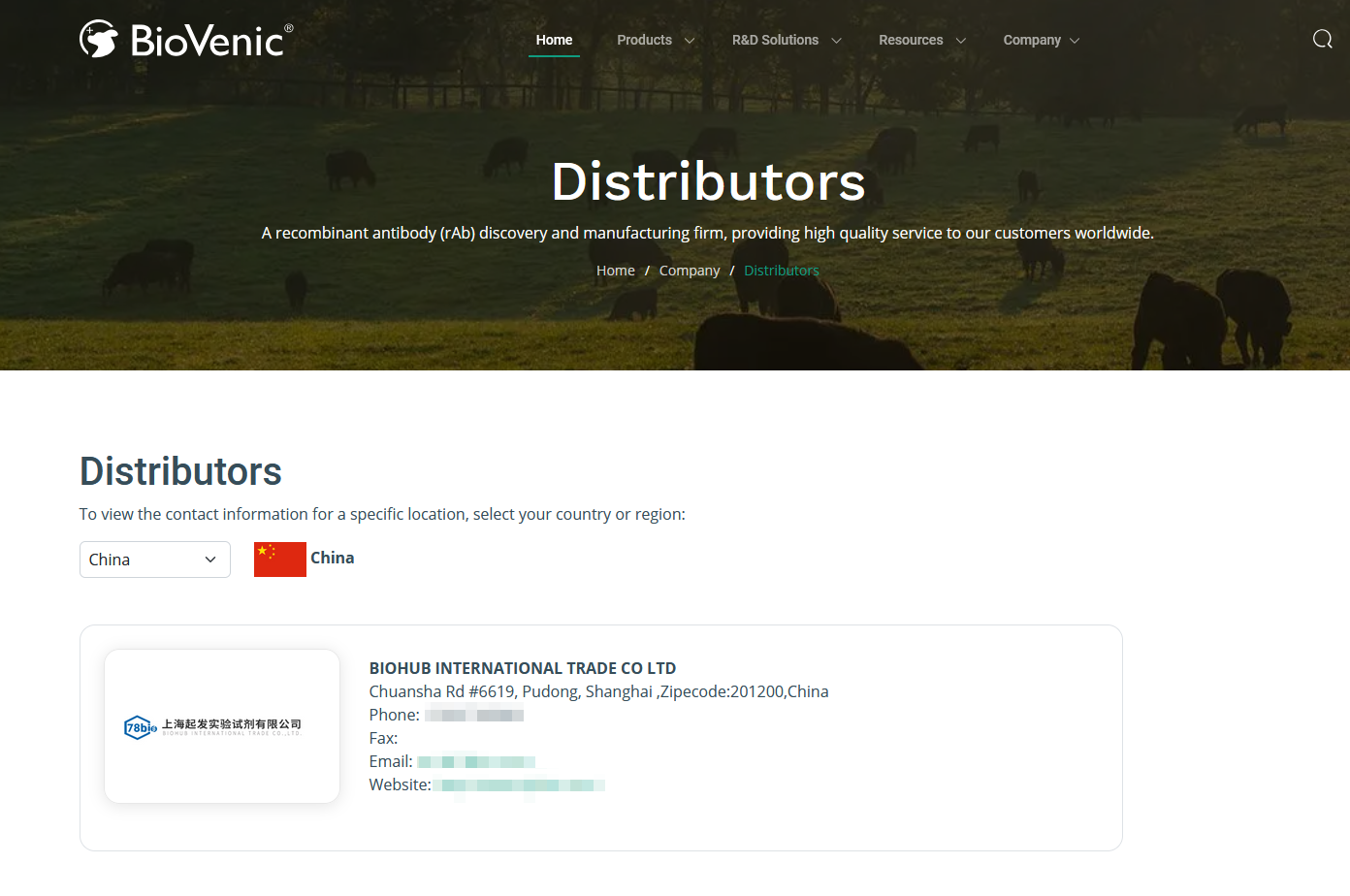Image resolution: width=1350 pixels, height=896 pixels.
Task: Click the chevron arrow next to Products
Action: [690, 41]
